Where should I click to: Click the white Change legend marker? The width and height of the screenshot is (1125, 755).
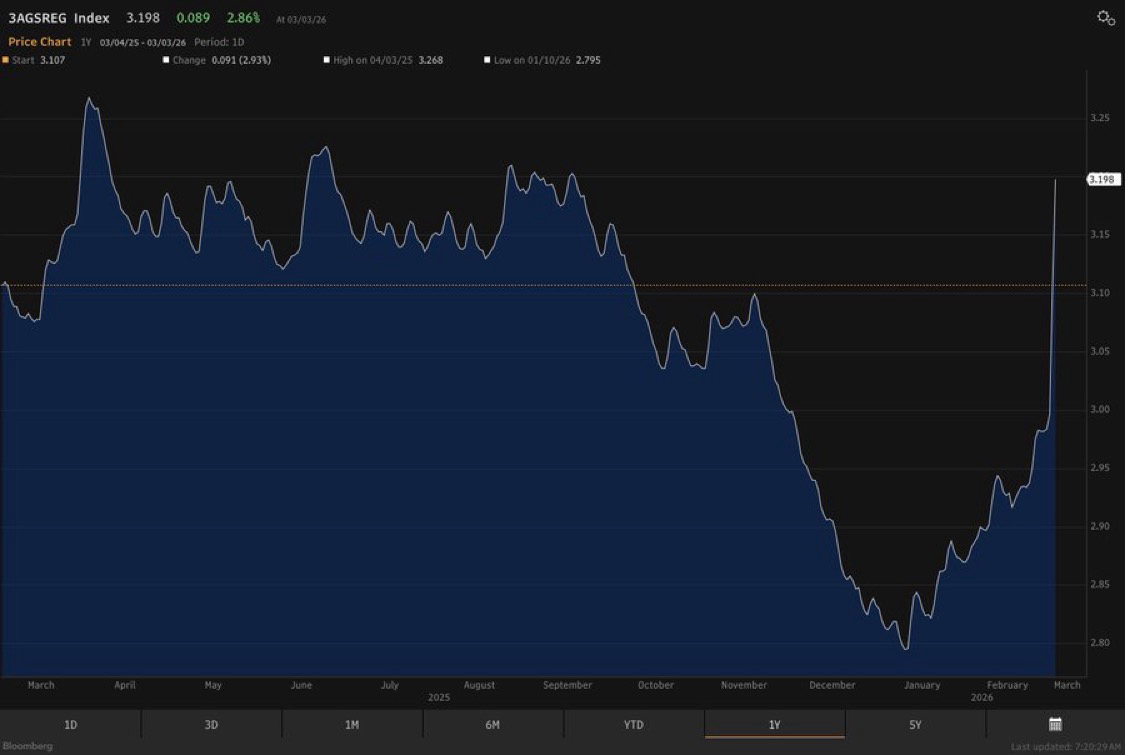pos(166,60)
